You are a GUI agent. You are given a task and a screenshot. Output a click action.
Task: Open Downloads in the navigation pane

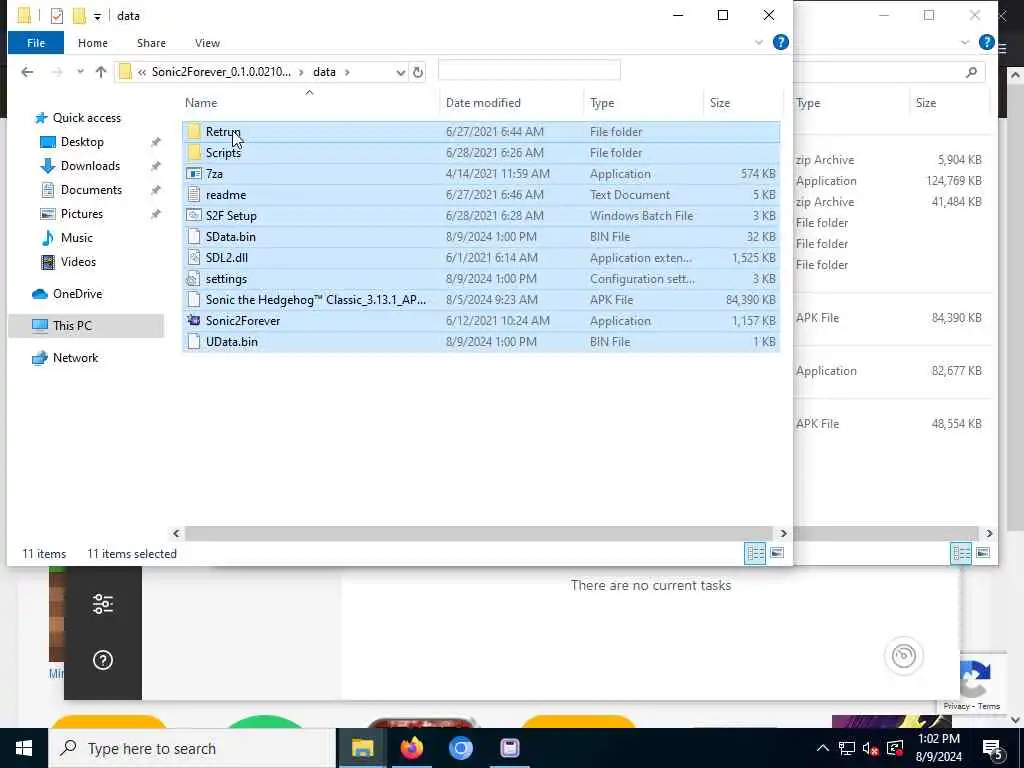(x=90, y=166)
